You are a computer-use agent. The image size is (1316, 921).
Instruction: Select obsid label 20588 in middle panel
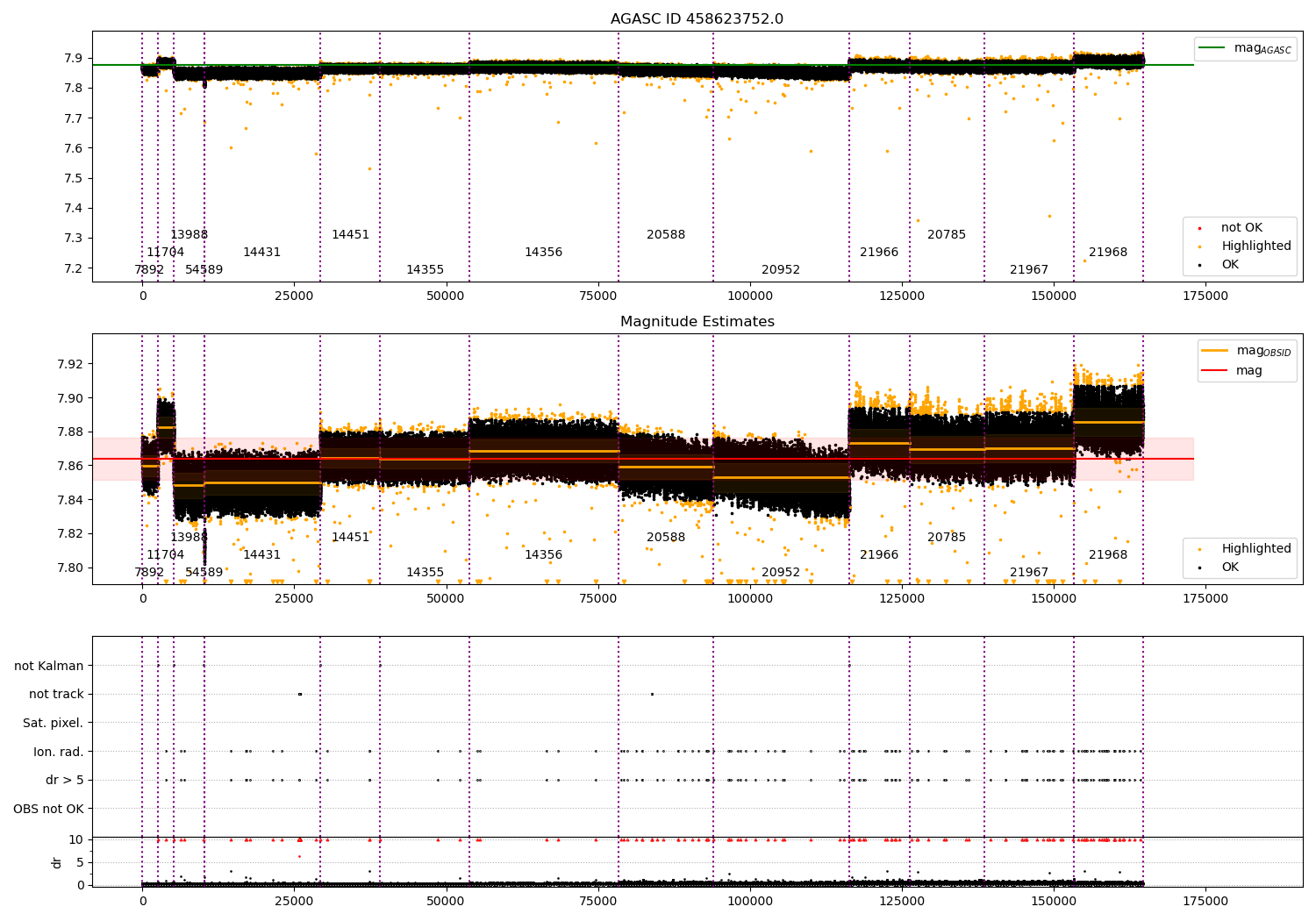(666, 538)
